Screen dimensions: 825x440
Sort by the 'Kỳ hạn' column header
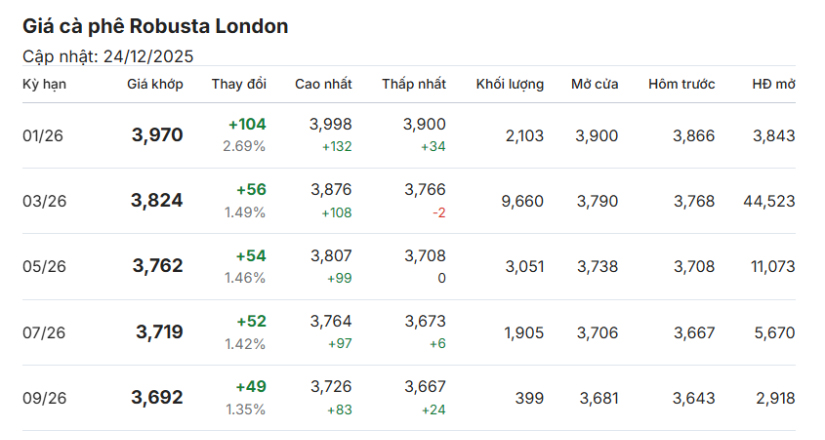44,84
